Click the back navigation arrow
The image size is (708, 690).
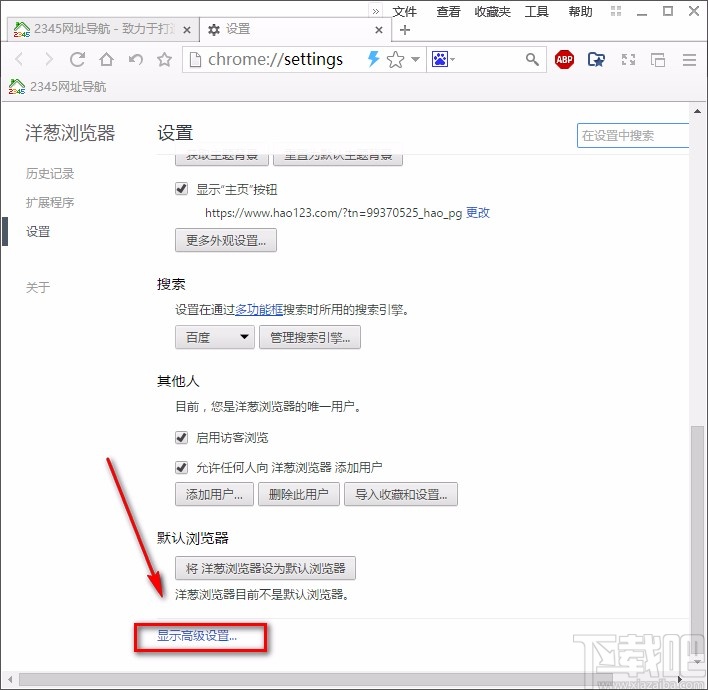tap(19, 59)
